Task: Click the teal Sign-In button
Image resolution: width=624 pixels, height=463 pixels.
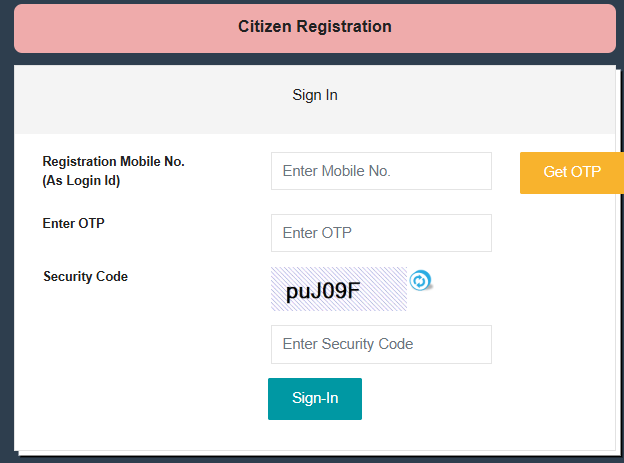Action: [x=314, y=398]
